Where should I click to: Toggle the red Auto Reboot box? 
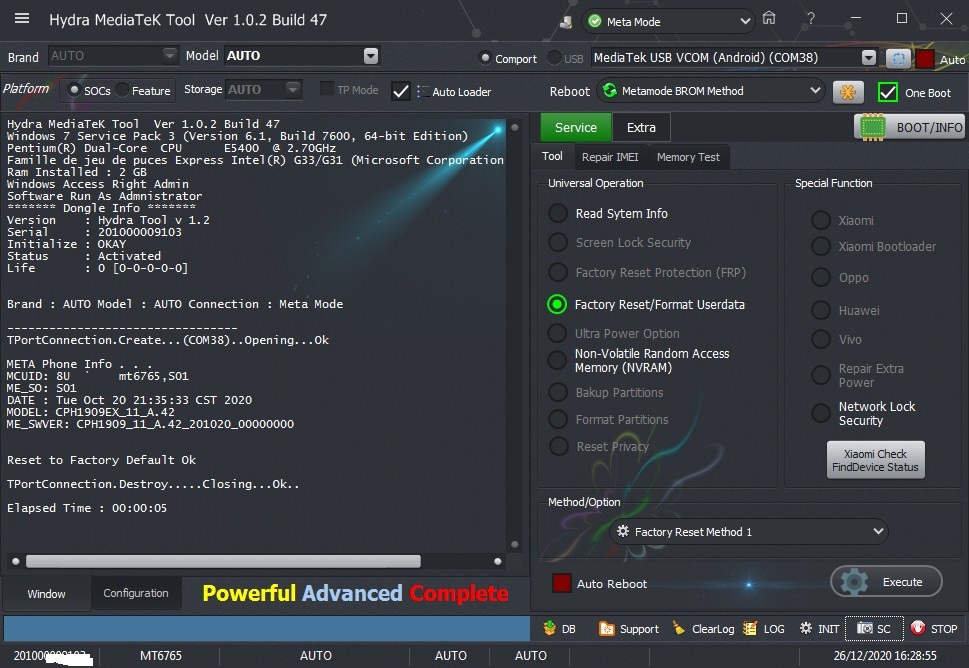pyautogui.click(x=562, y=583)
